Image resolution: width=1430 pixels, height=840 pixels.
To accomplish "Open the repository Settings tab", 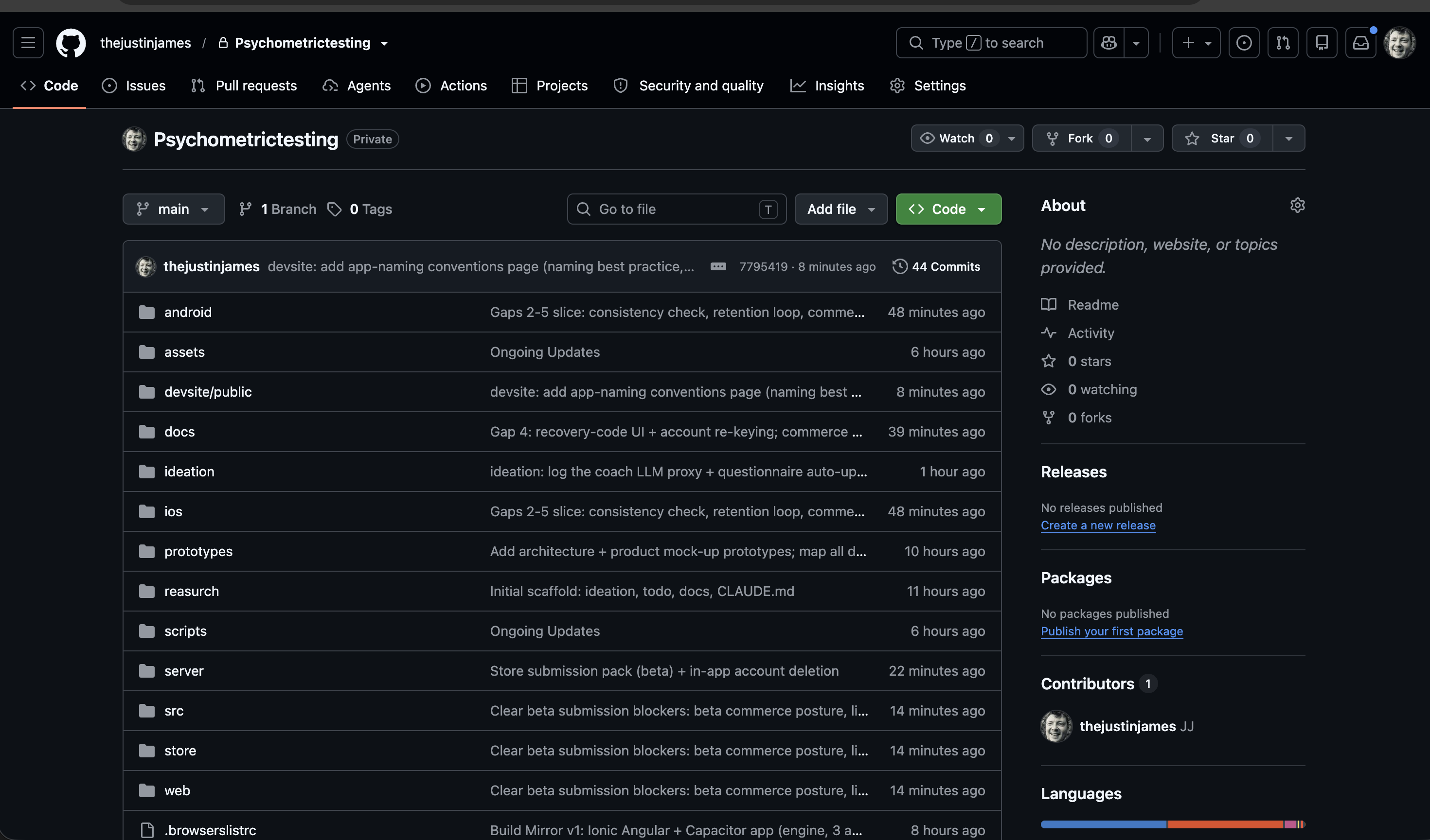I will click(x=928, y=86).
